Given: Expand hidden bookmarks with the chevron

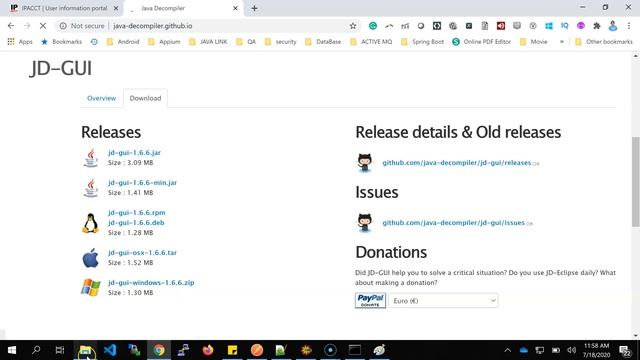Looking at the screenshot, I should [562, 42].
